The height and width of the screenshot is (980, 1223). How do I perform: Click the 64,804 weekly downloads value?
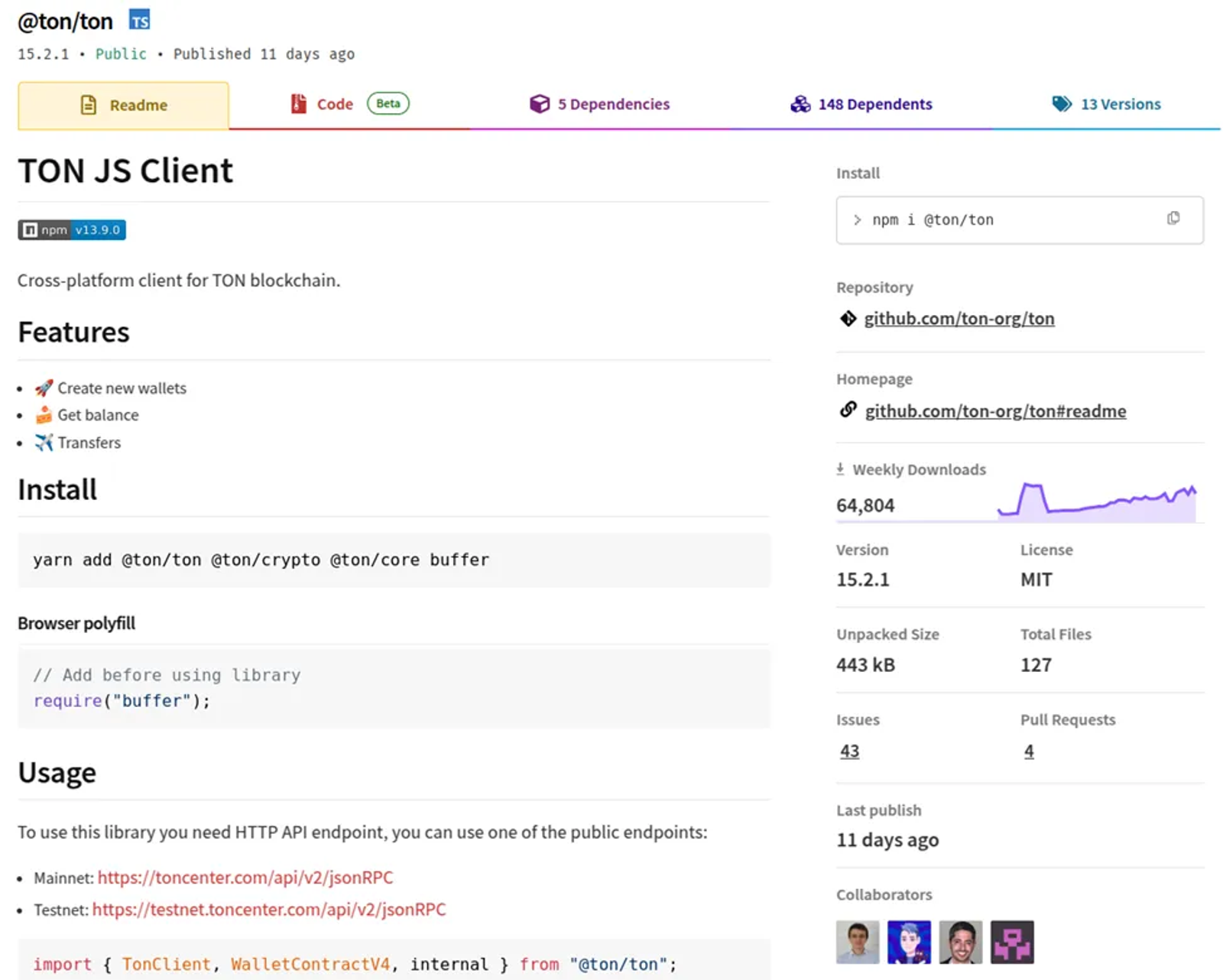pyautogui.click(x=865, y=505)
